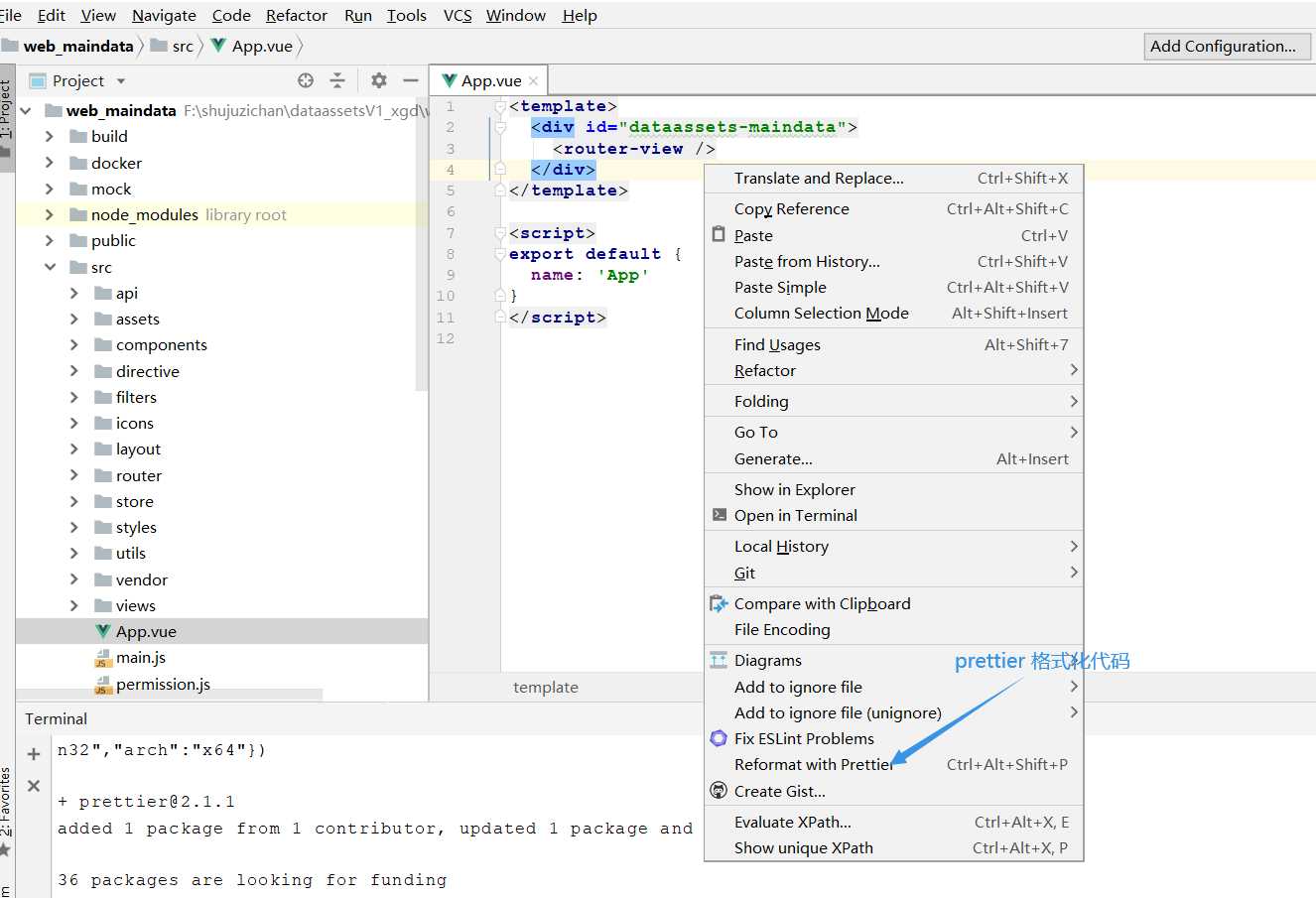Switch to the App.vue editor tab
1316x898 pixels.
coord(486,81)
